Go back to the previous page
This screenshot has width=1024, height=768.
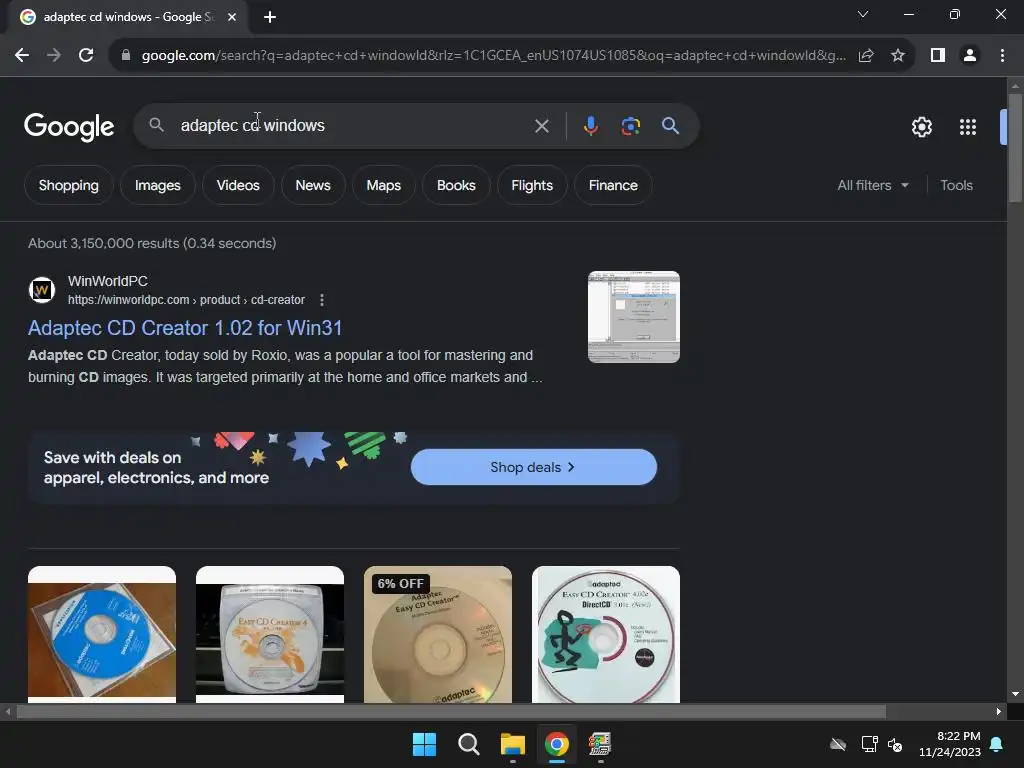point(22,56)
